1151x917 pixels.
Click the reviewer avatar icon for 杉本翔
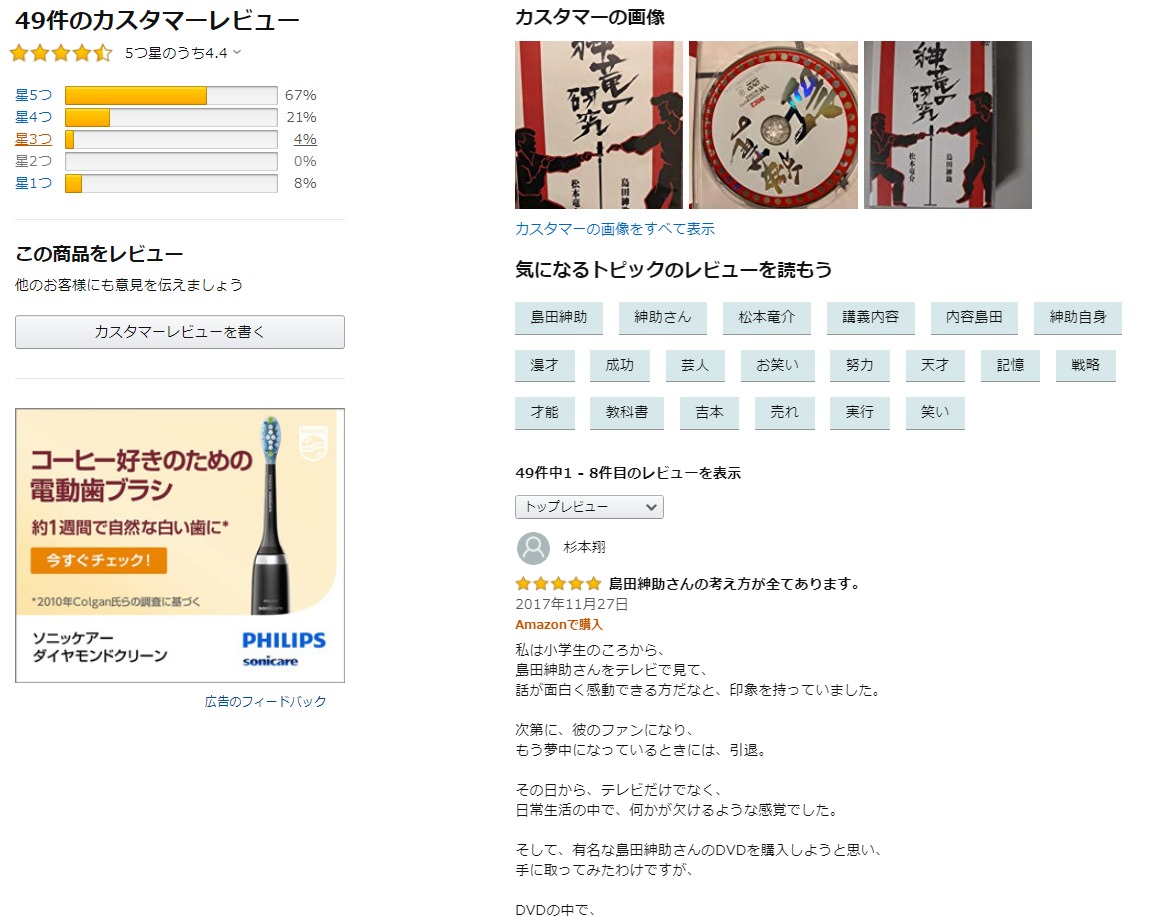click(533, 548)
